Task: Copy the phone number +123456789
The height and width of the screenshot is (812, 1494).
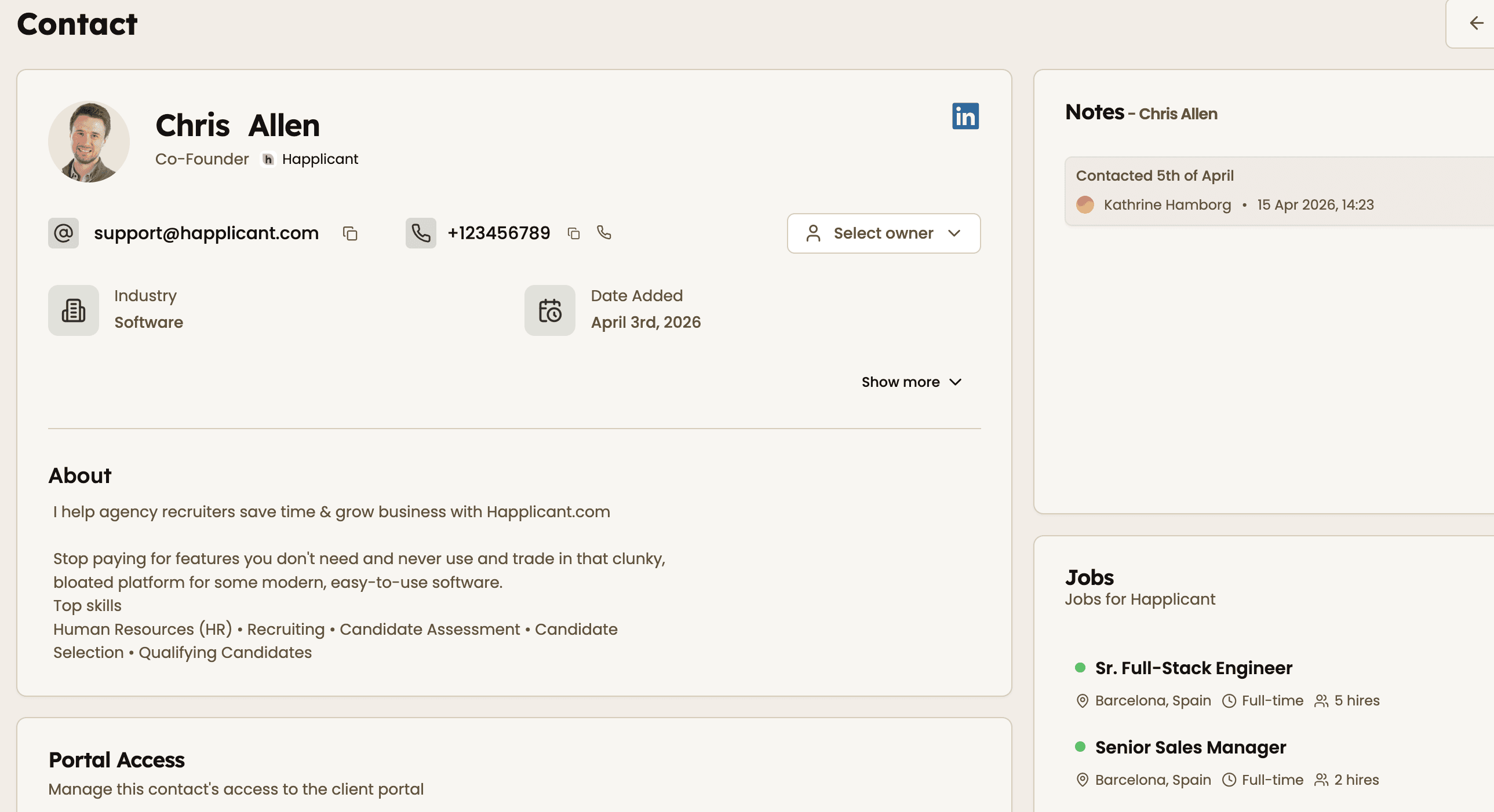Action: (574, 233)
